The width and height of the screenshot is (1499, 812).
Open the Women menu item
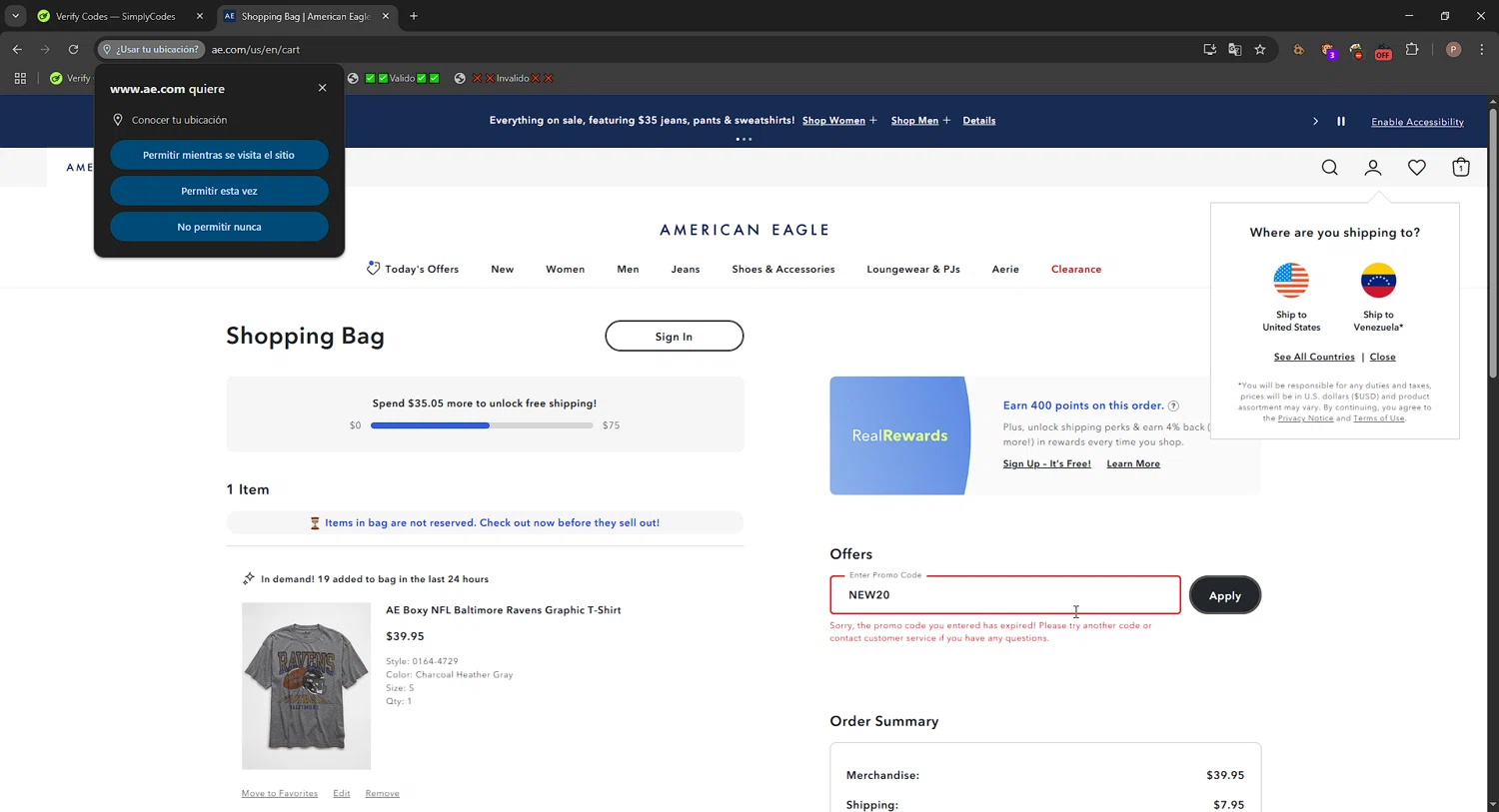[x=566, y=269]
